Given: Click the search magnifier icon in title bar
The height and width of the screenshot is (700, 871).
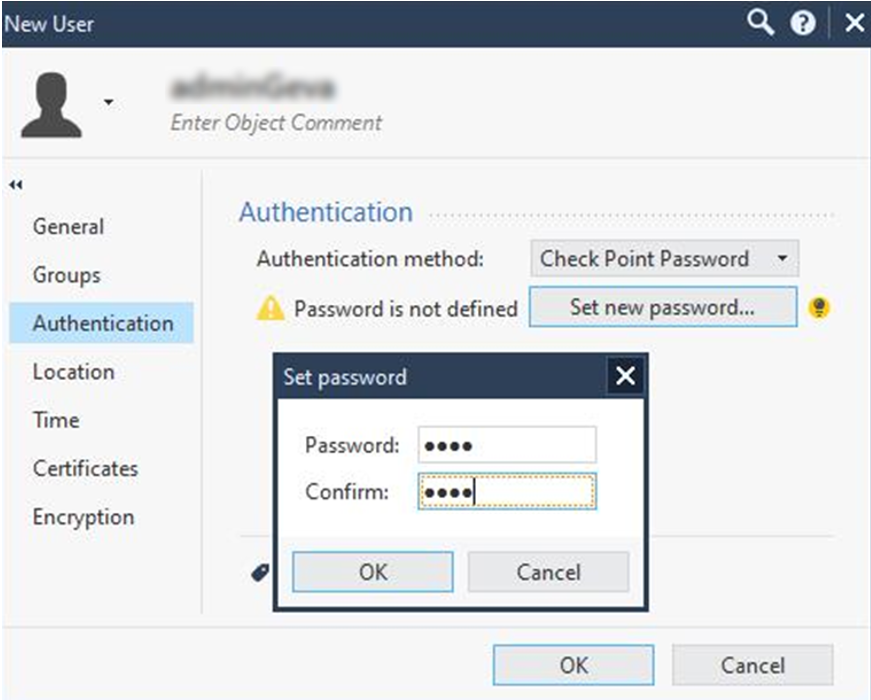Looking at the screenshot, I should (760, 23).
